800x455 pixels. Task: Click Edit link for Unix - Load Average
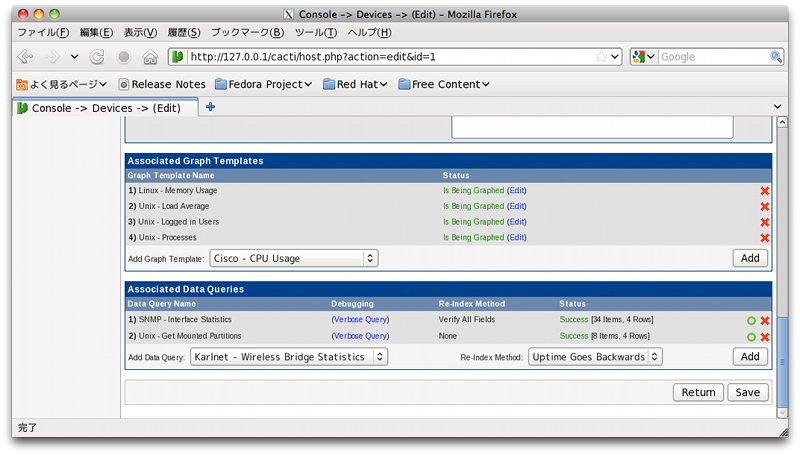pos(517,206)
